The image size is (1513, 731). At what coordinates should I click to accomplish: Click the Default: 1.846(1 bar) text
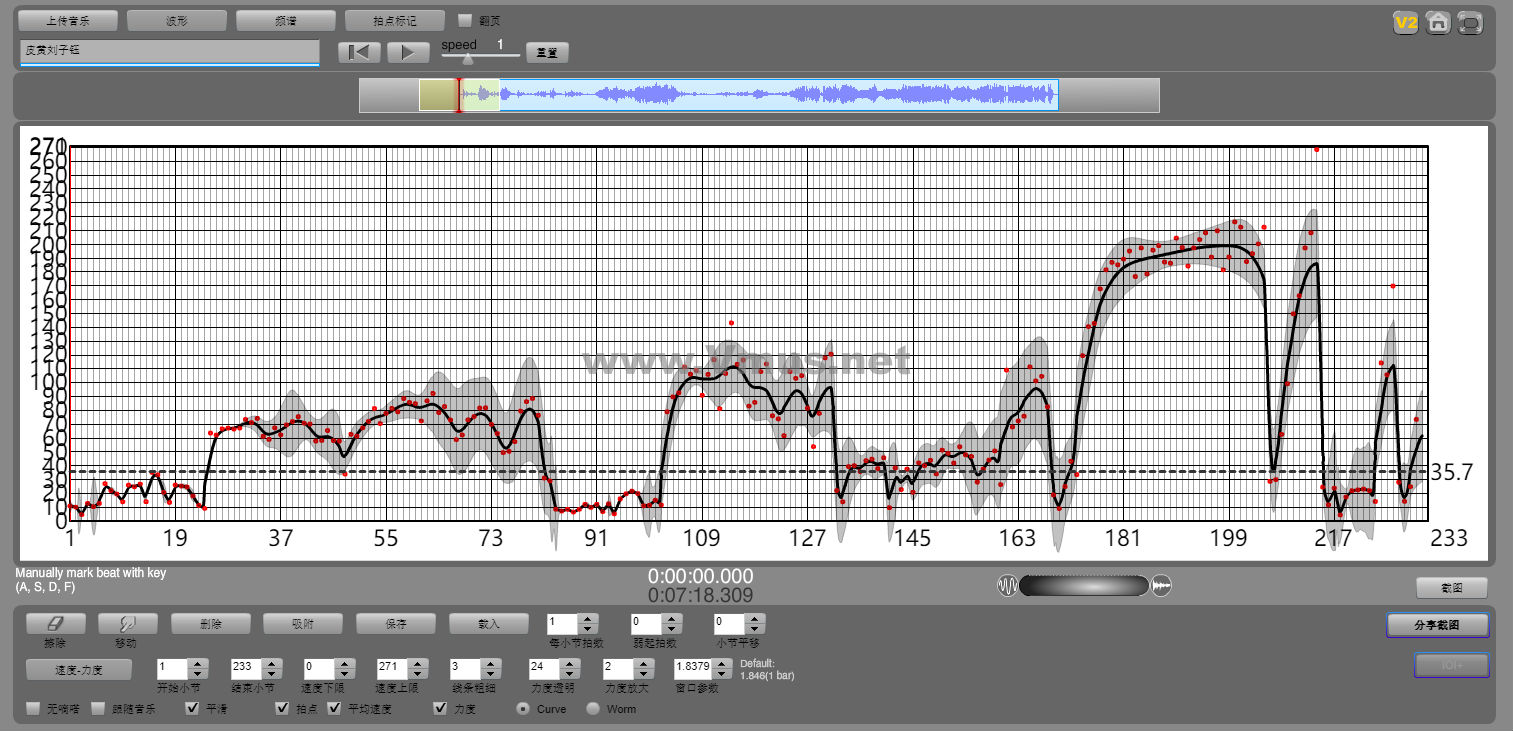tap(768, 669)
